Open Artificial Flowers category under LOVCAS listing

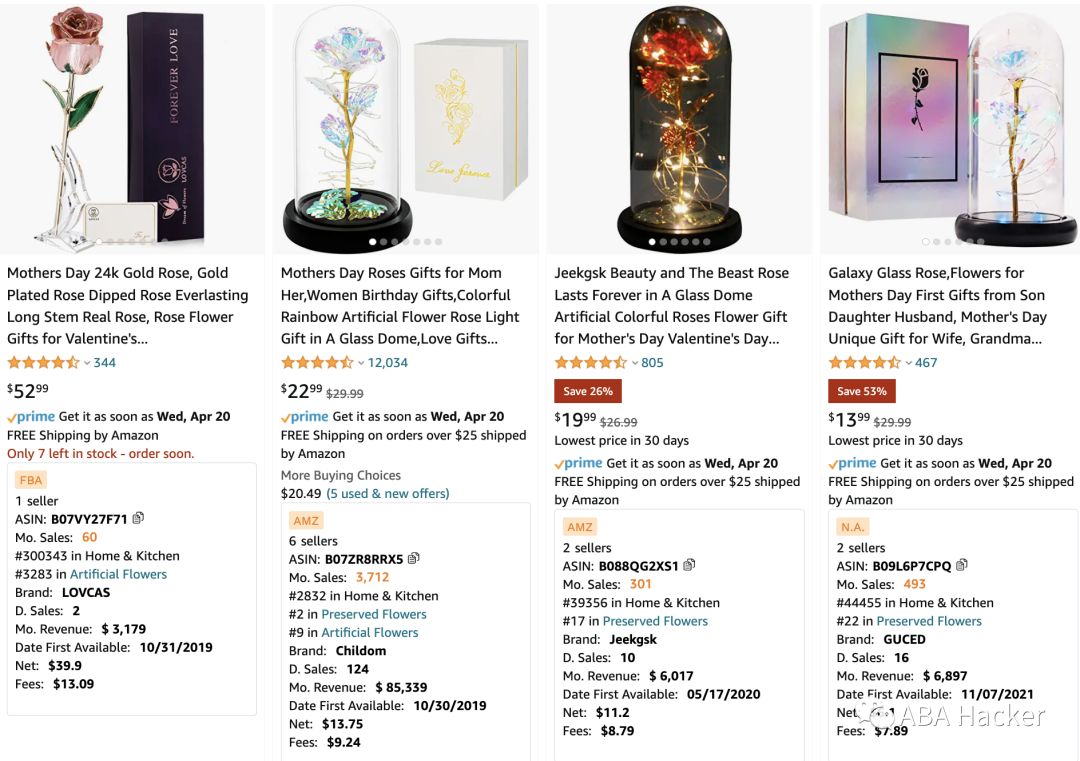118,574
